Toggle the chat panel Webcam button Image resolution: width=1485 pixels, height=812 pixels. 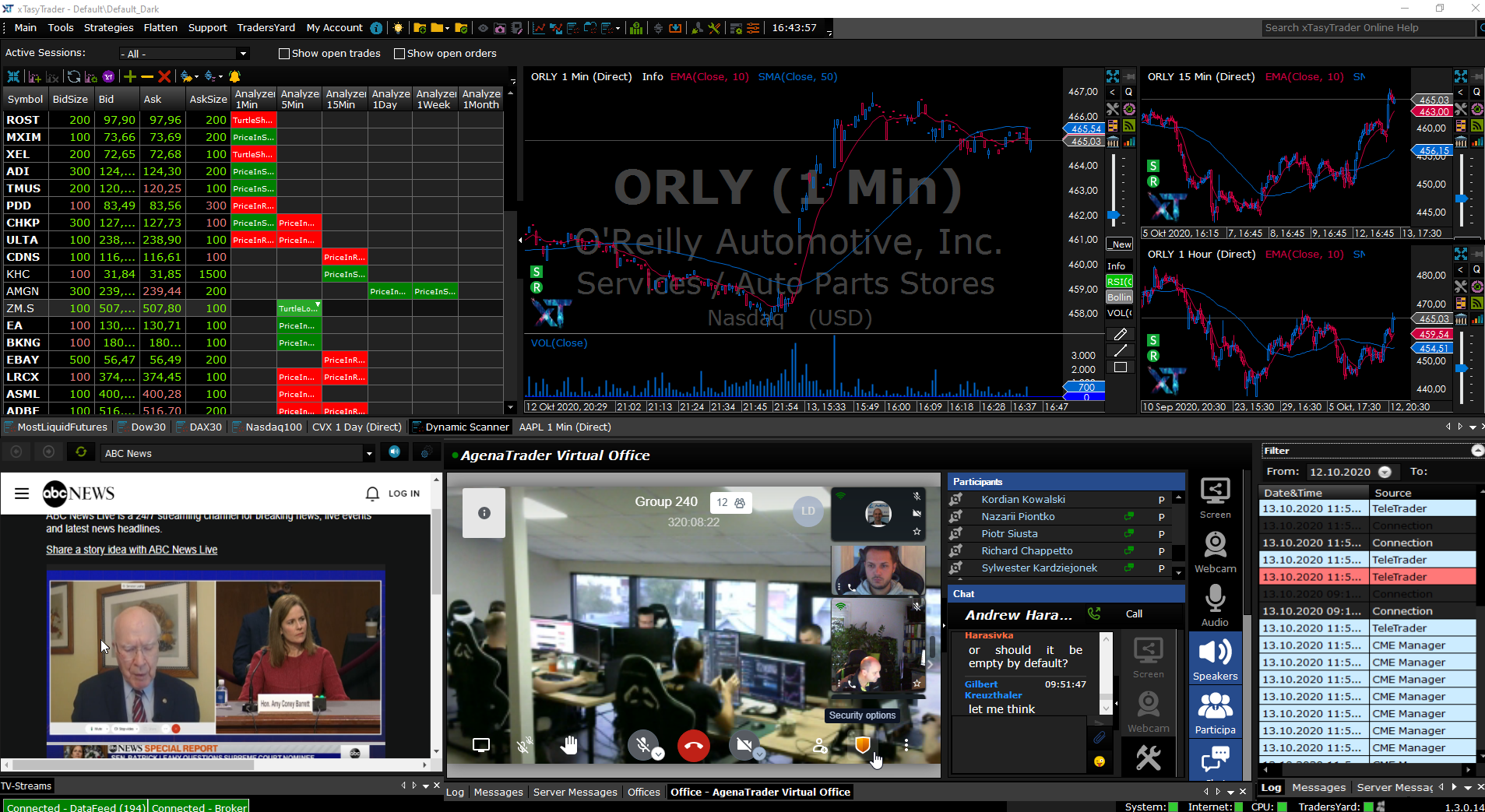[1148, 712]
